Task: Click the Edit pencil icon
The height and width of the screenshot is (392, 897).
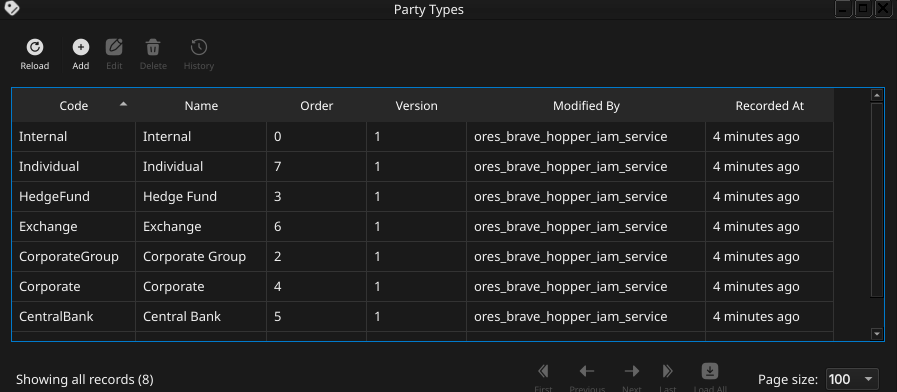Action: pyautogui.click(x=114, y=47)
